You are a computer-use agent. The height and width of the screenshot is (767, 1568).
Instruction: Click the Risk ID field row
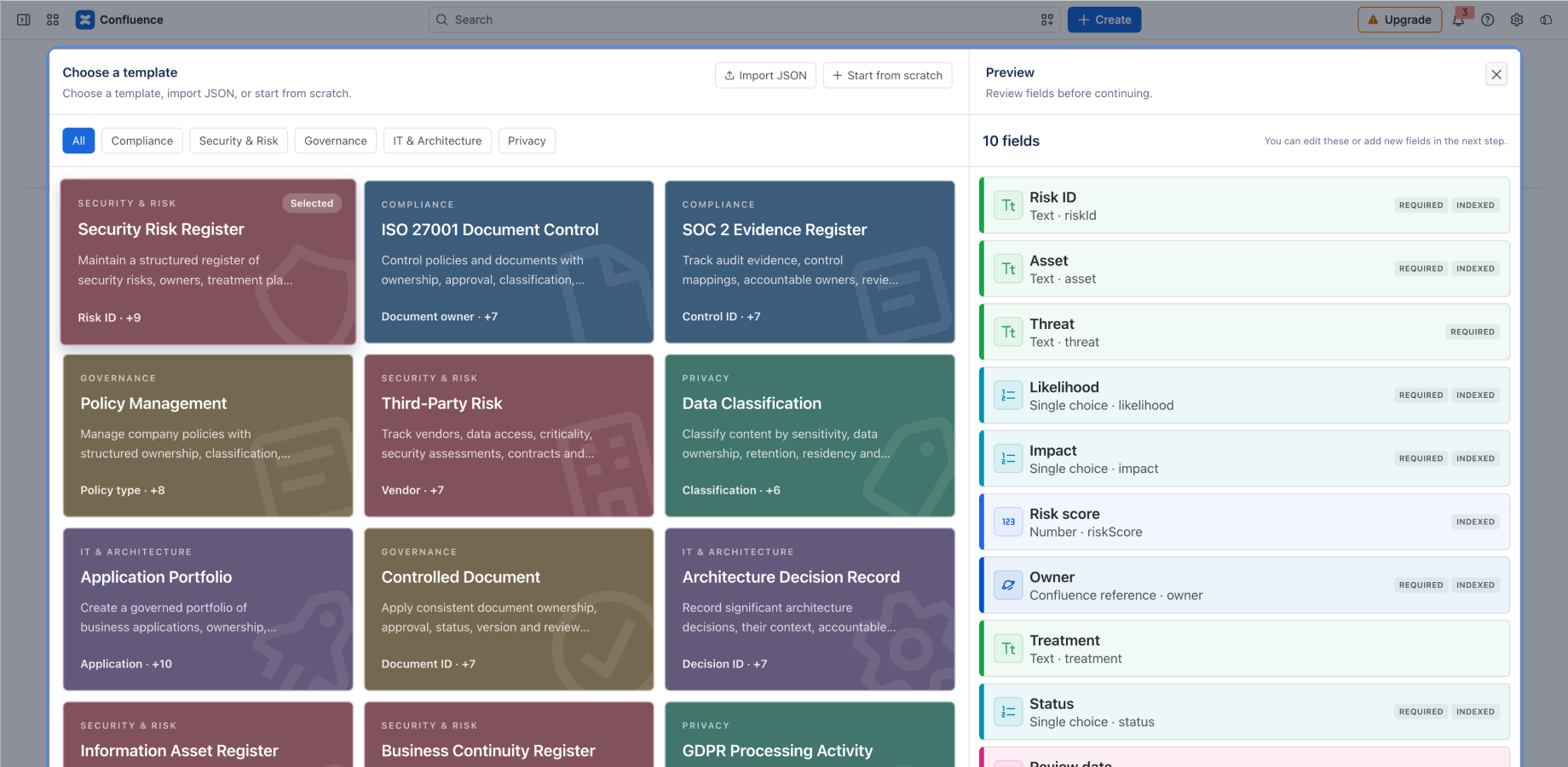coord(1244,205)
